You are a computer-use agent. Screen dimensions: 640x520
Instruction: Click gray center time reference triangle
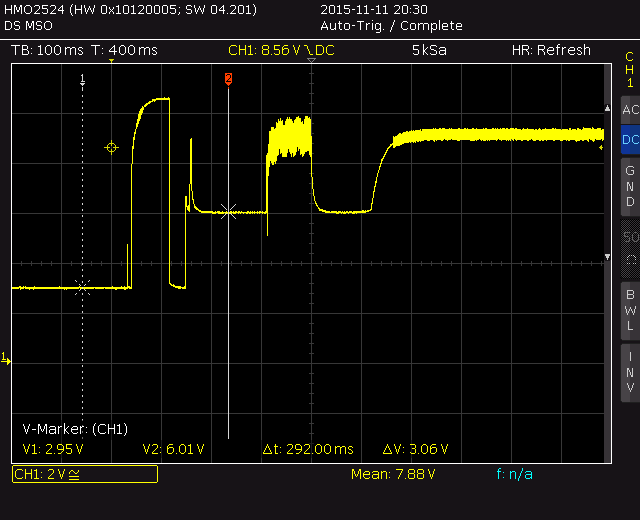[x=311, y=60]
